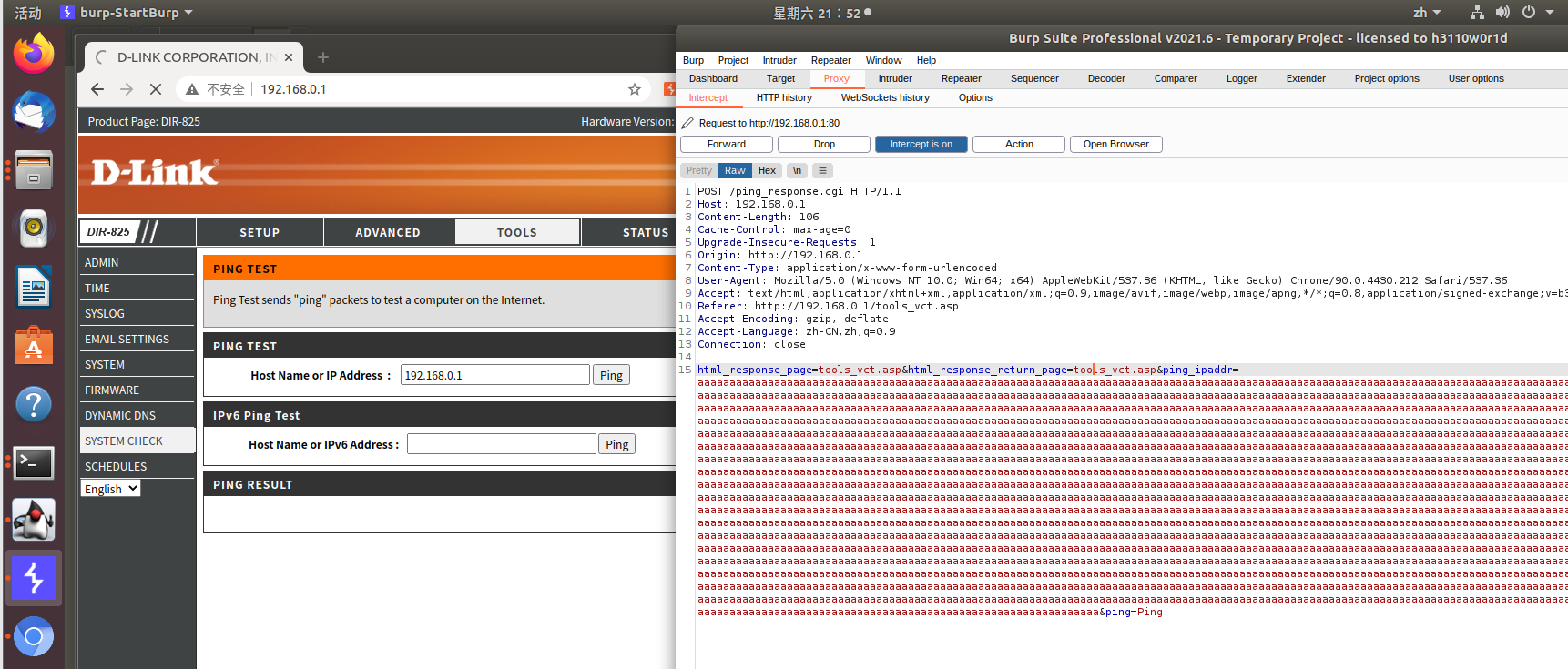The width and height of the screenshot is (1568, 669).
Task: Open Rhythmbox music player from dock
Action: click(x=34, y=228)
